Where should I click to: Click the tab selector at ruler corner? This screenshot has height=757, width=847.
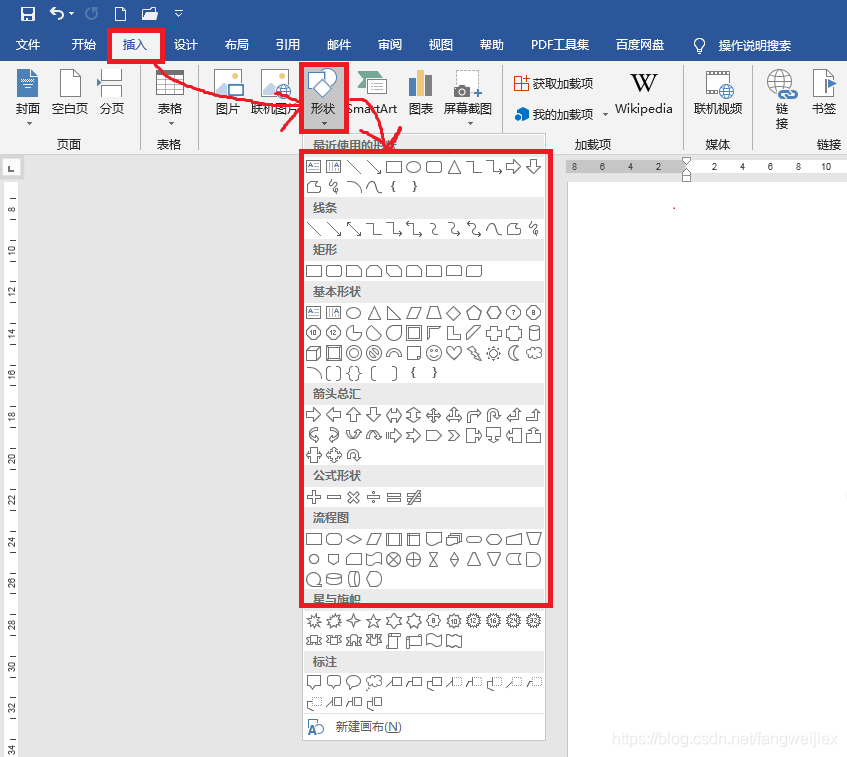click(x=11, y=168)
